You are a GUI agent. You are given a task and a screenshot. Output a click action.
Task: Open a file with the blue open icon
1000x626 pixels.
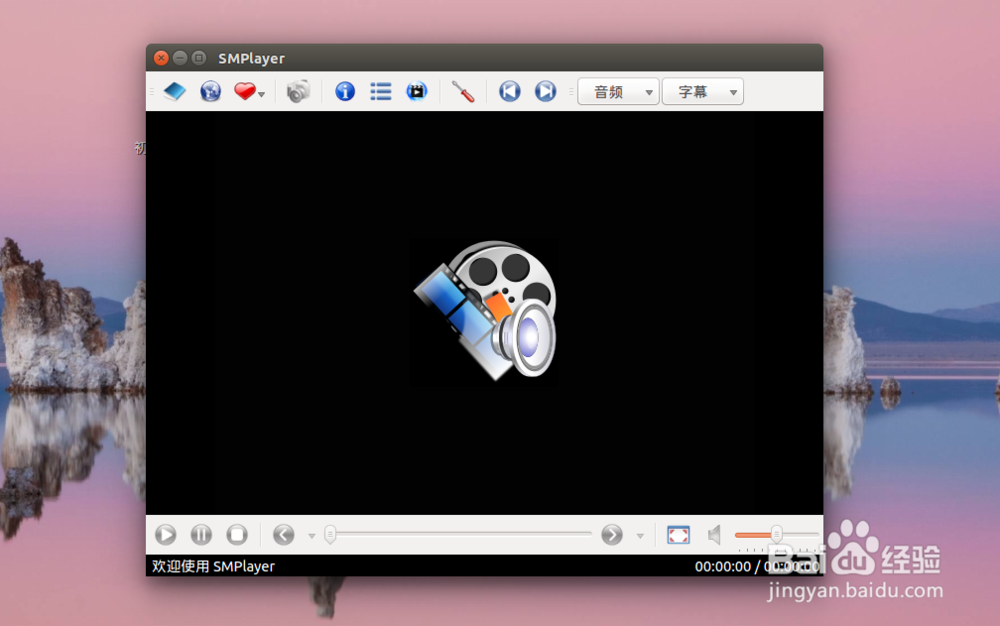(x=174, y=92)
